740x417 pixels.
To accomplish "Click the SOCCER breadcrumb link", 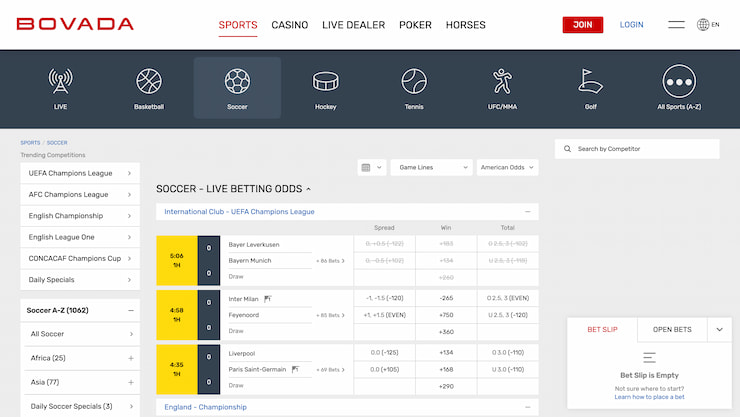I will 57,142.
